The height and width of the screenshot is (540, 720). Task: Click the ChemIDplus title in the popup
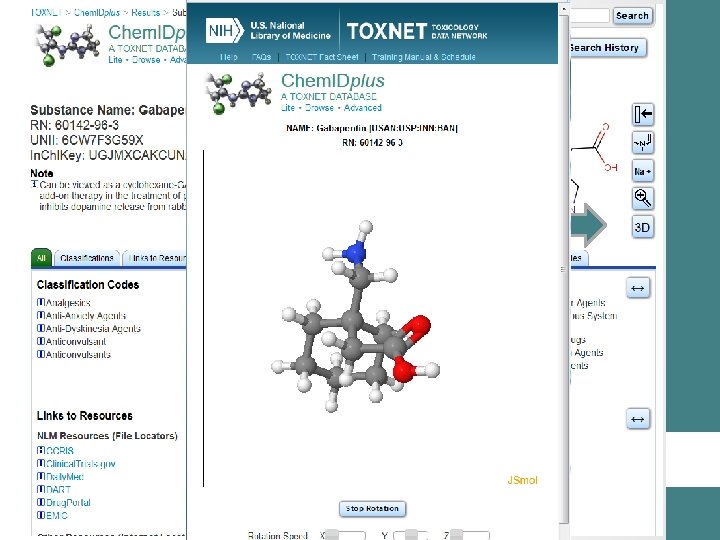(x=332, y=81)
